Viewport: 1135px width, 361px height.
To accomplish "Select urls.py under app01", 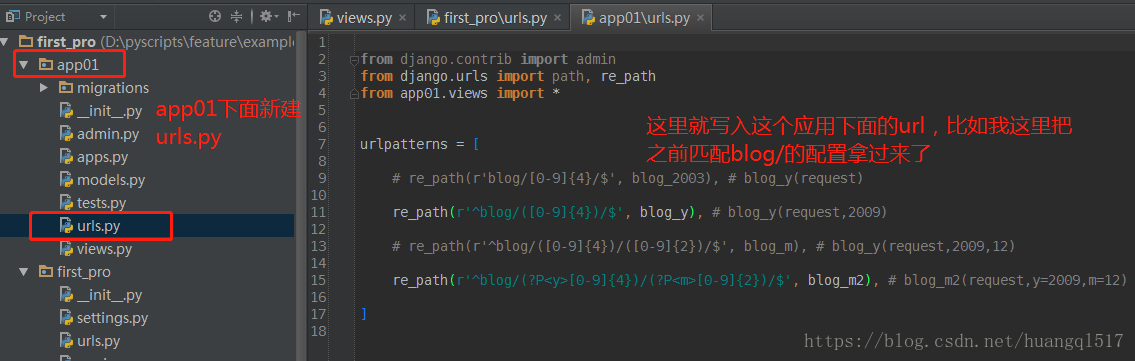I will [98, 226].
